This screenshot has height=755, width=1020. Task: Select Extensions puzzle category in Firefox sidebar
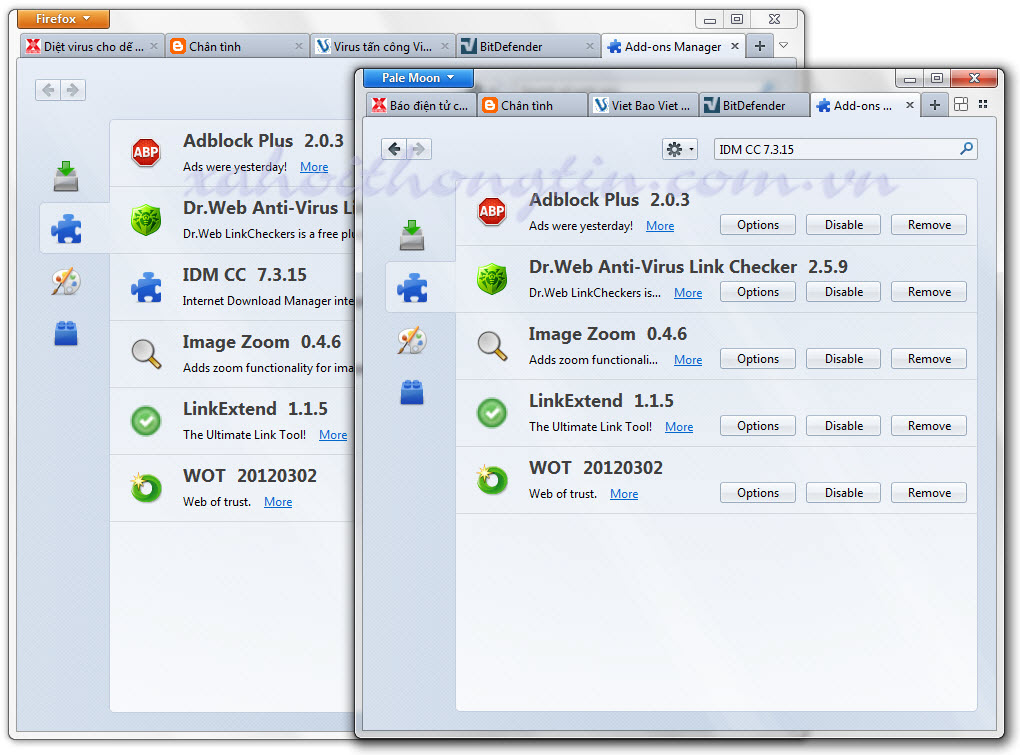(x=66, y=228)
